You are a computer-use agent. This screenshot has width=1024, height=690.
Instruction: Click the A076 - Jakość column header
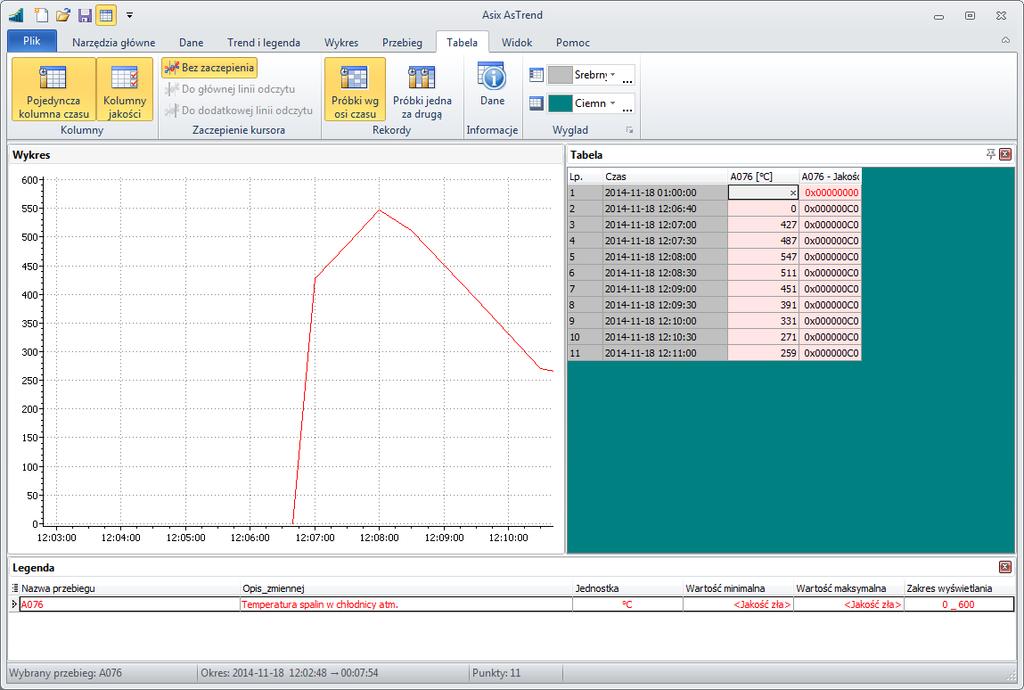tap(830, 176)
